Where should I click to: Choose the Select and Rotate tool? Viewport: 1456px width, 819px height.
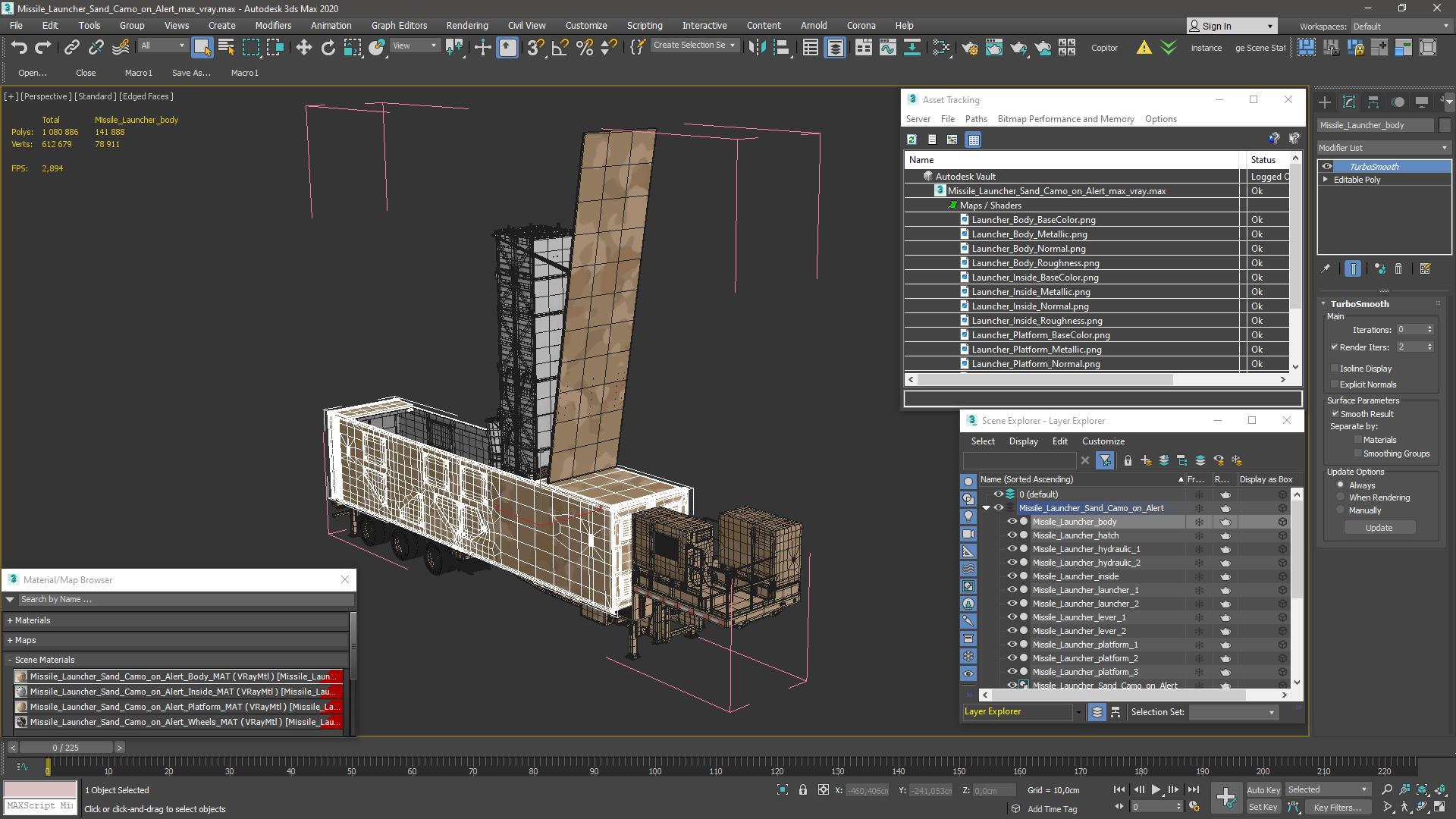328,48
